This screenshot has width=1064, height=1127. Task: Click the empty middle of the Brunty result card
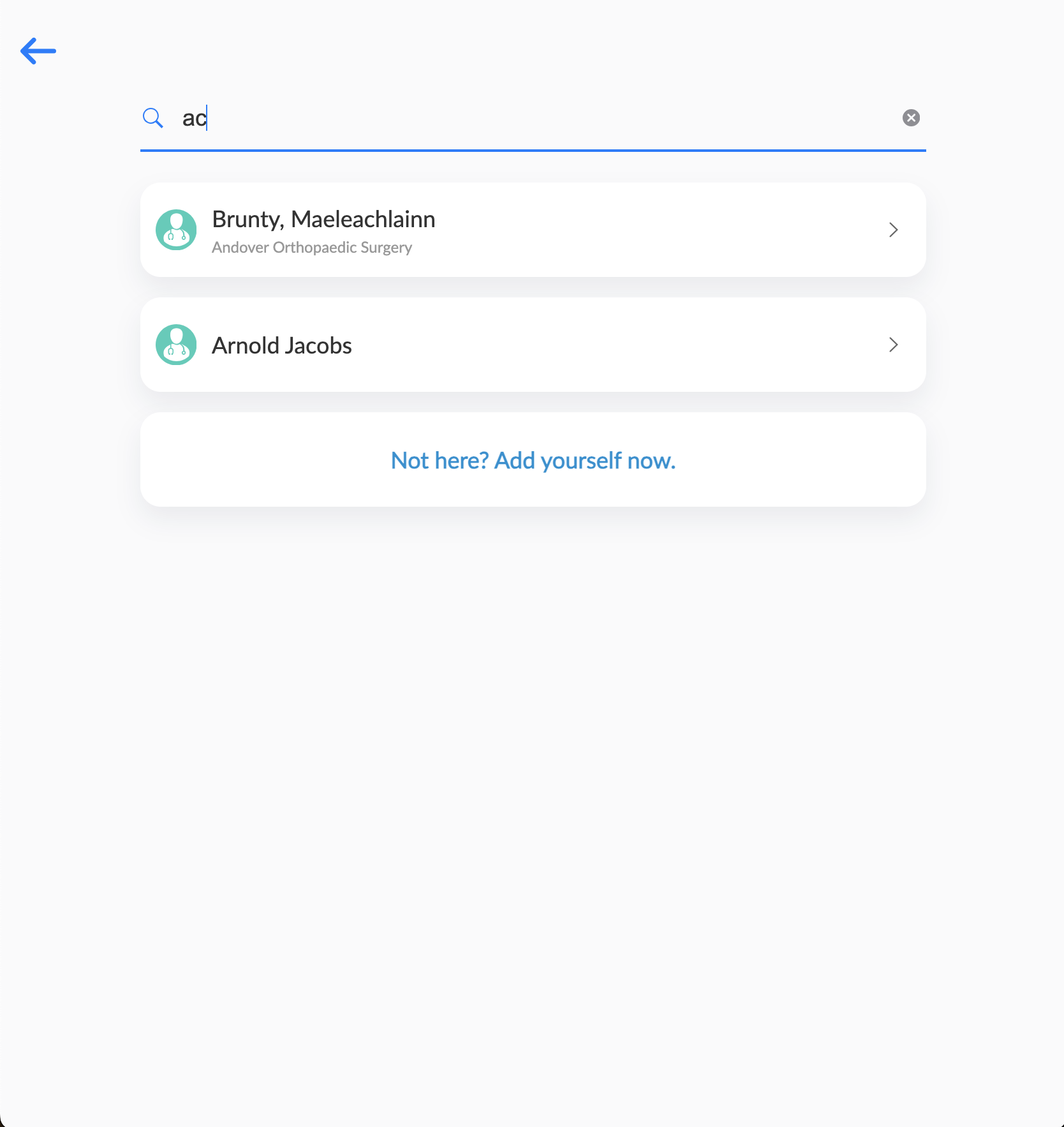638,230
